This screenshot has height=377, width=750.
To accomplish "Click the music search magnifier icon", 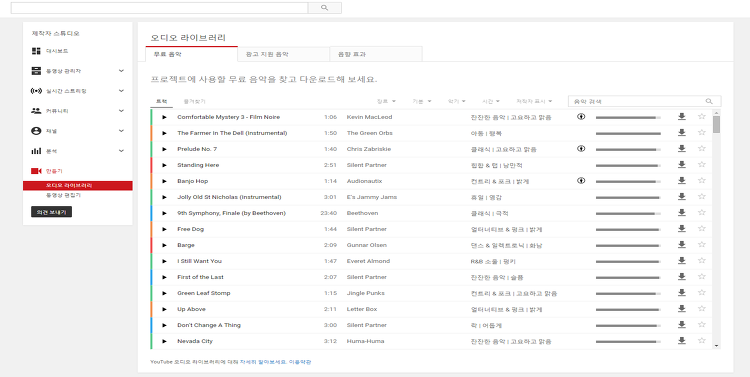I will coord(709,101).
